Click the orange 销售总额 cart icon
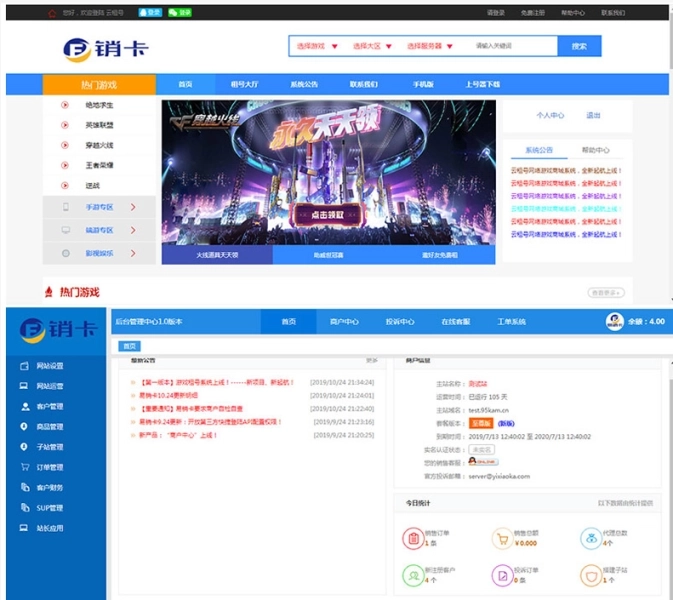 tap(503, 538)
